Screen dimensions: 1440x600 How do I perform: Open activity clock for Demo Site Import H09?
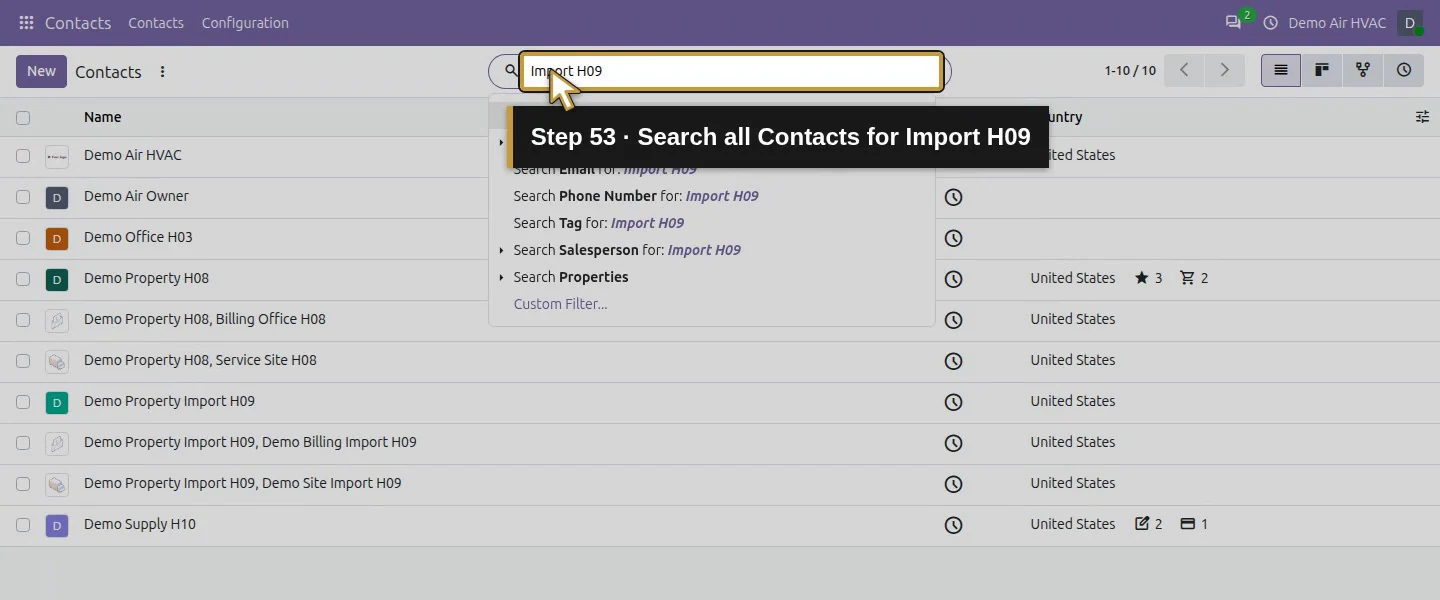click(953, 484)
